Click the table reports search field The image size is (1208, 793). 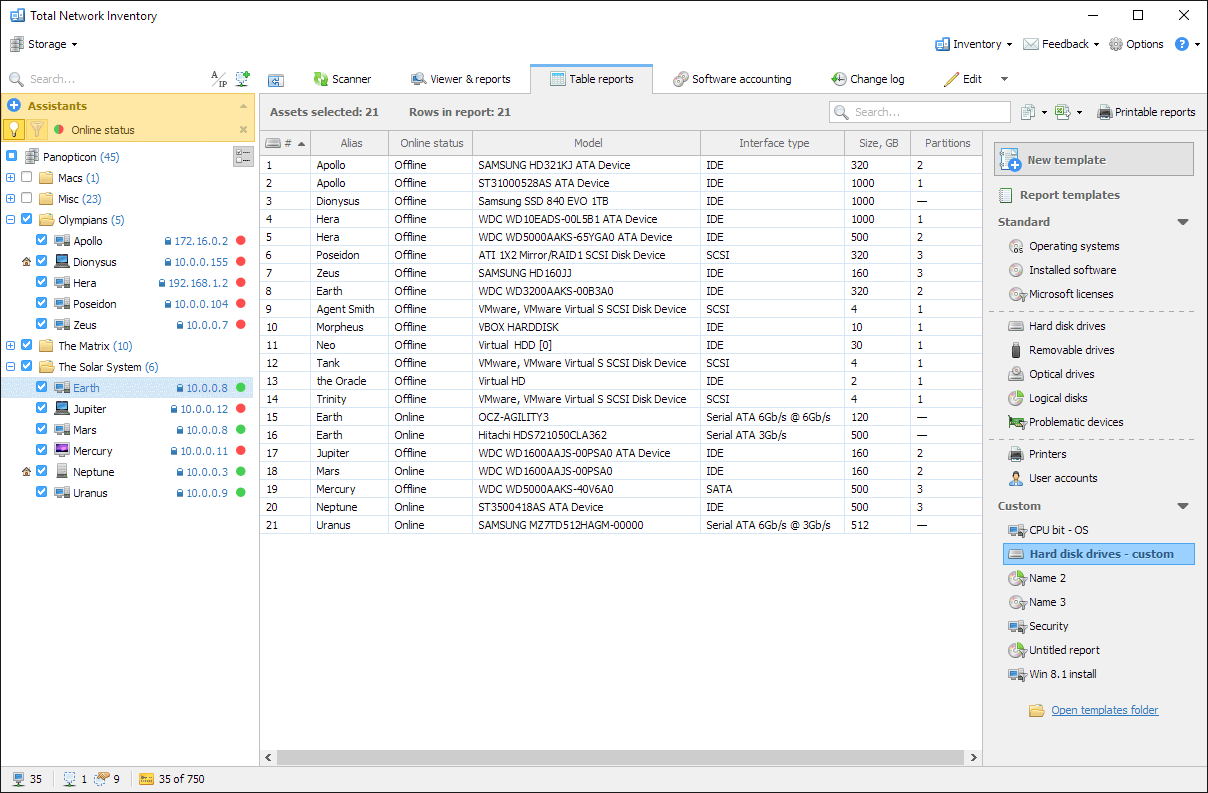tap(920, 112)
